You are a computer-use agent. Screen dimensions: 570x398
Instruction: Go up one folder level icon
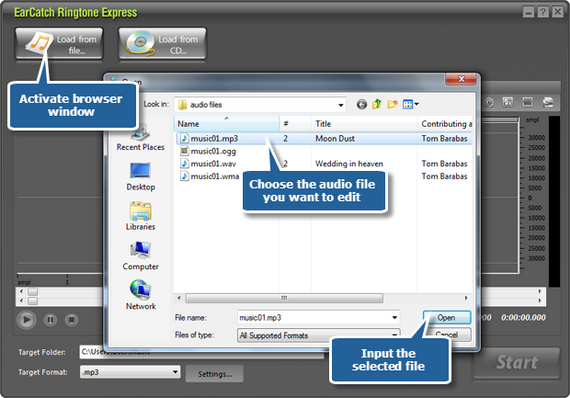[377, 104]
